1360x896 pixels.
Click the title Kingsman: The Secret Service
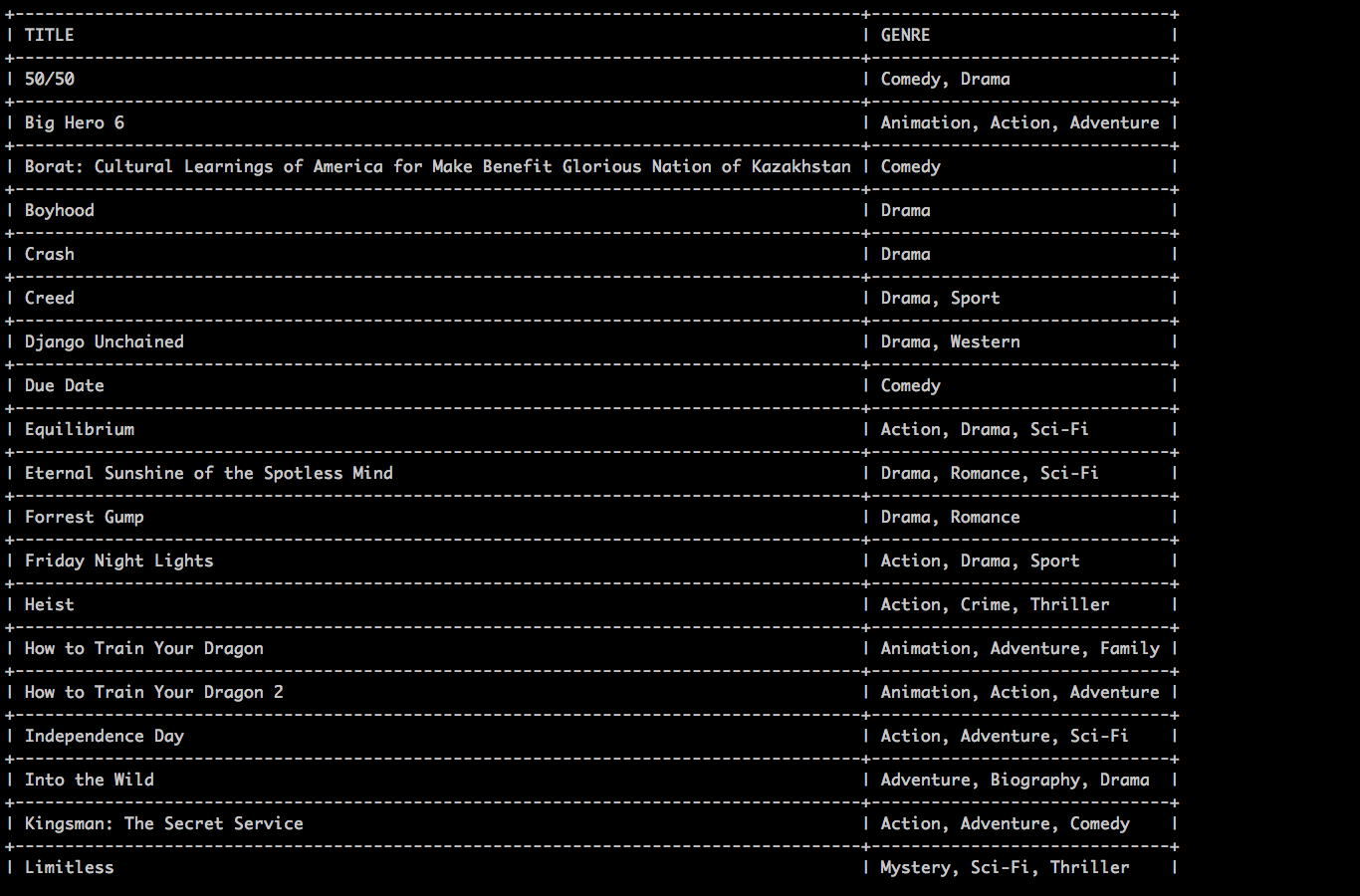coord(163,823)
